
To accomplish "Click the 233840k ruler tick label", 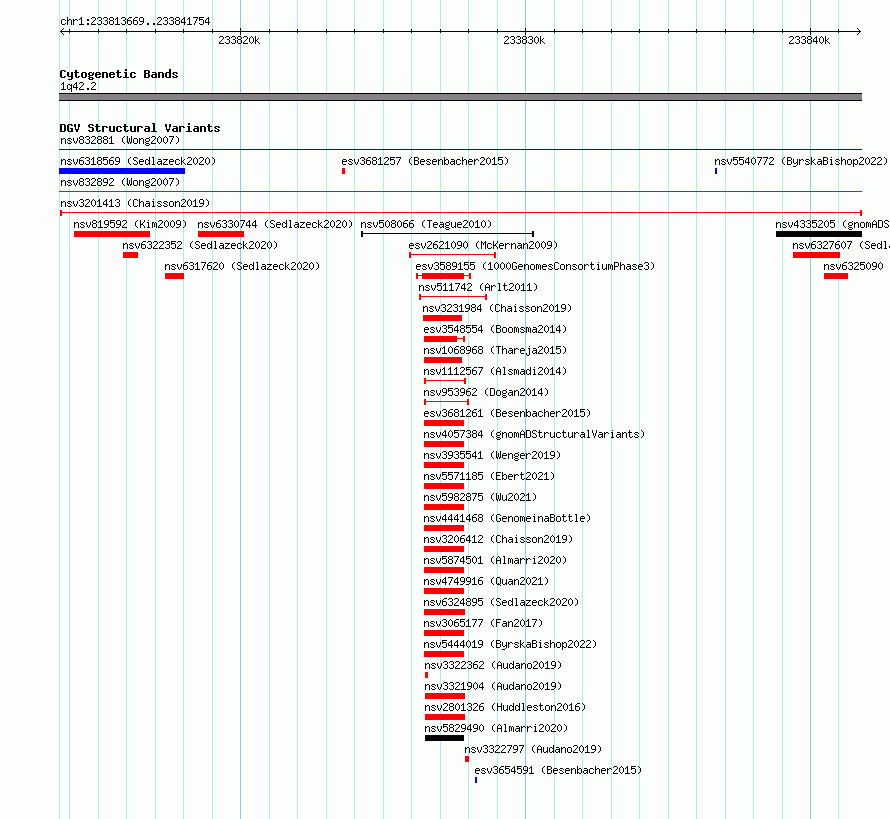I will (809, 40).
